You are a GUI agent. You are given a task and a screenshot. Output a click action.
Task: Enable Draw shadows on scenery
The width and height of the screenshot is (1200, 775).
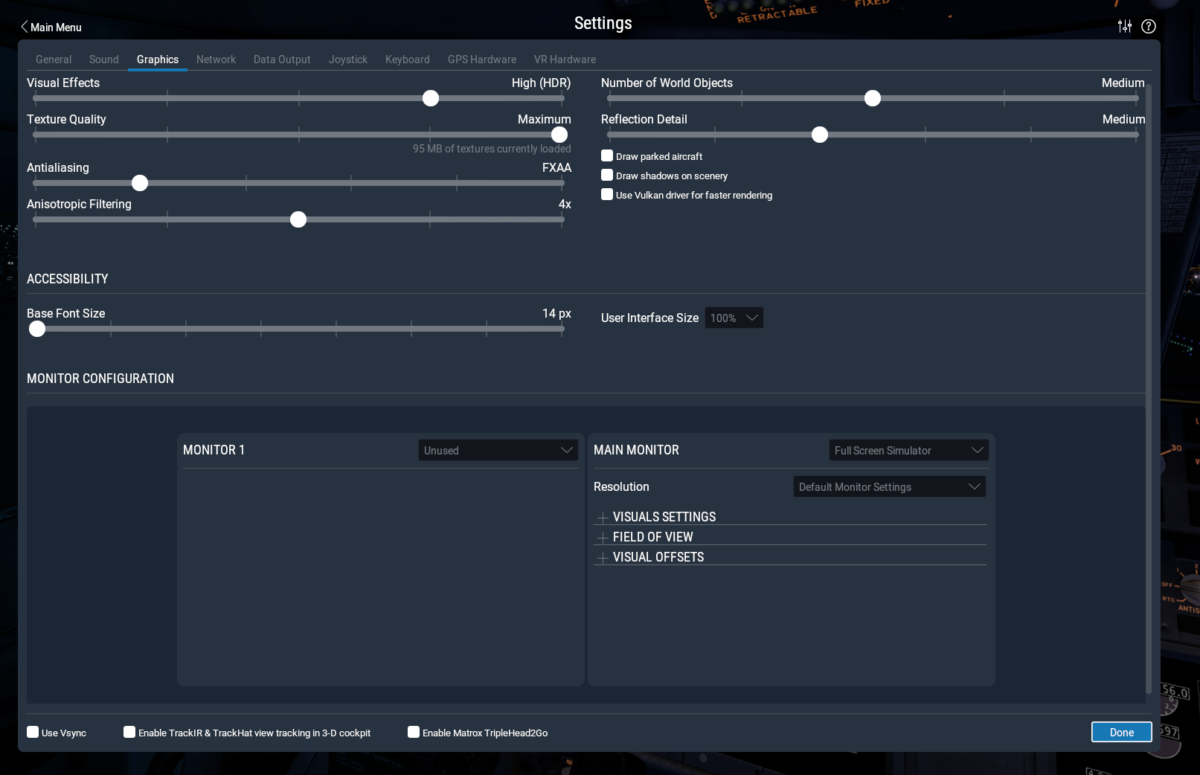pos(607,175)
